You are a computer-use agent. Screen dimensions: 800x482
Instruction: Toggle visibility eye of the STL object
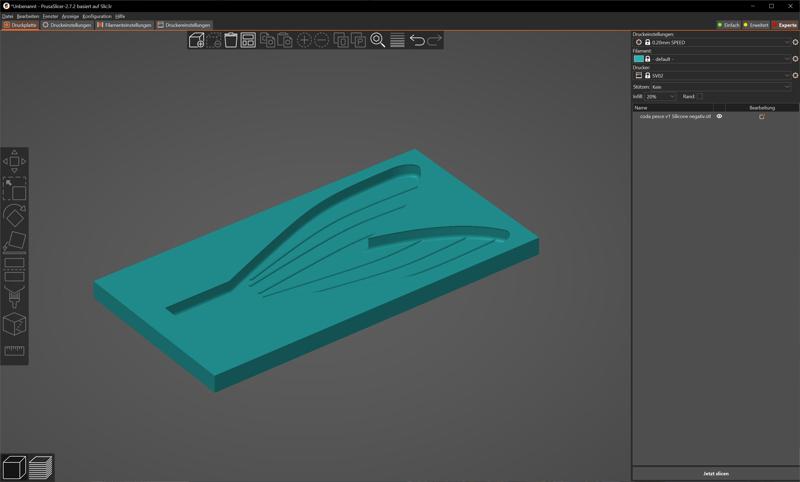pyautogui.click(x=719, y=116)
